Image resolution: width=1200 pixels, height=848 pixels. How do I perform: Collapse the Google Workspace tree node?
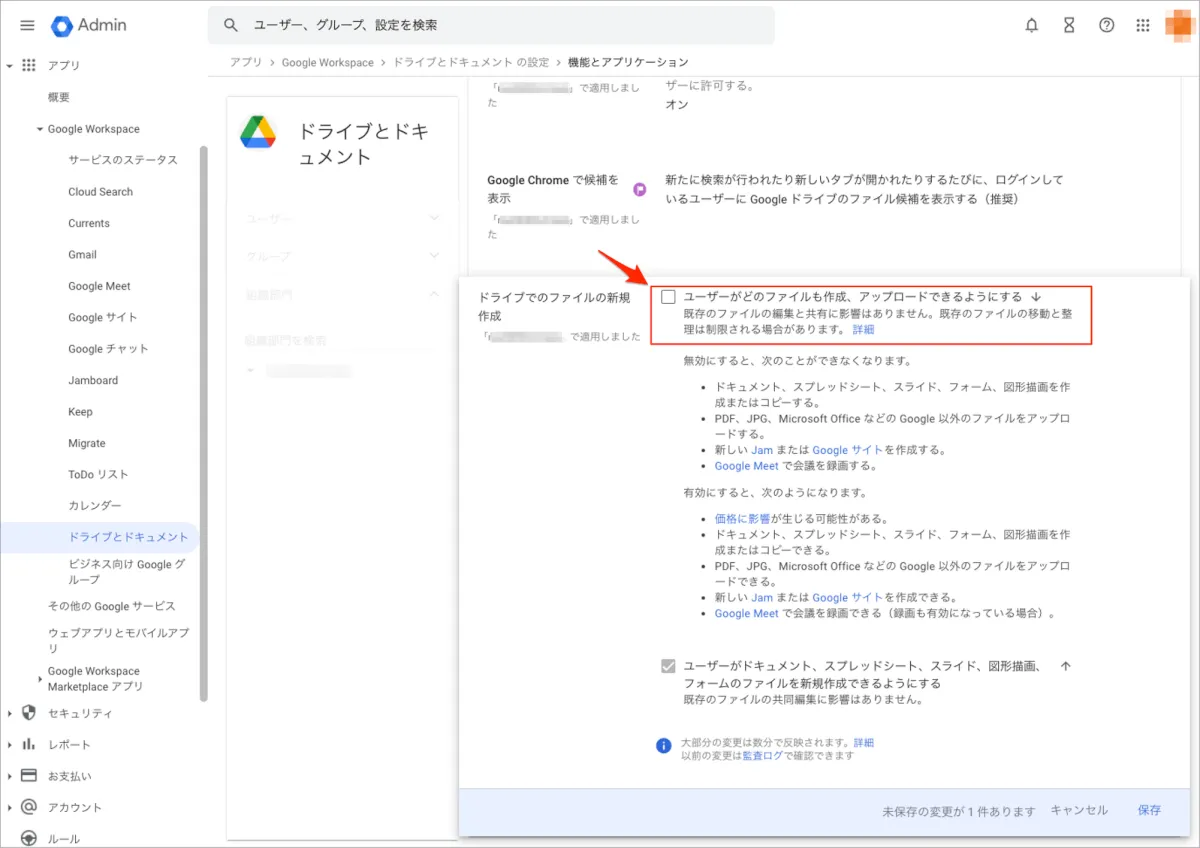tap(40, 129)
